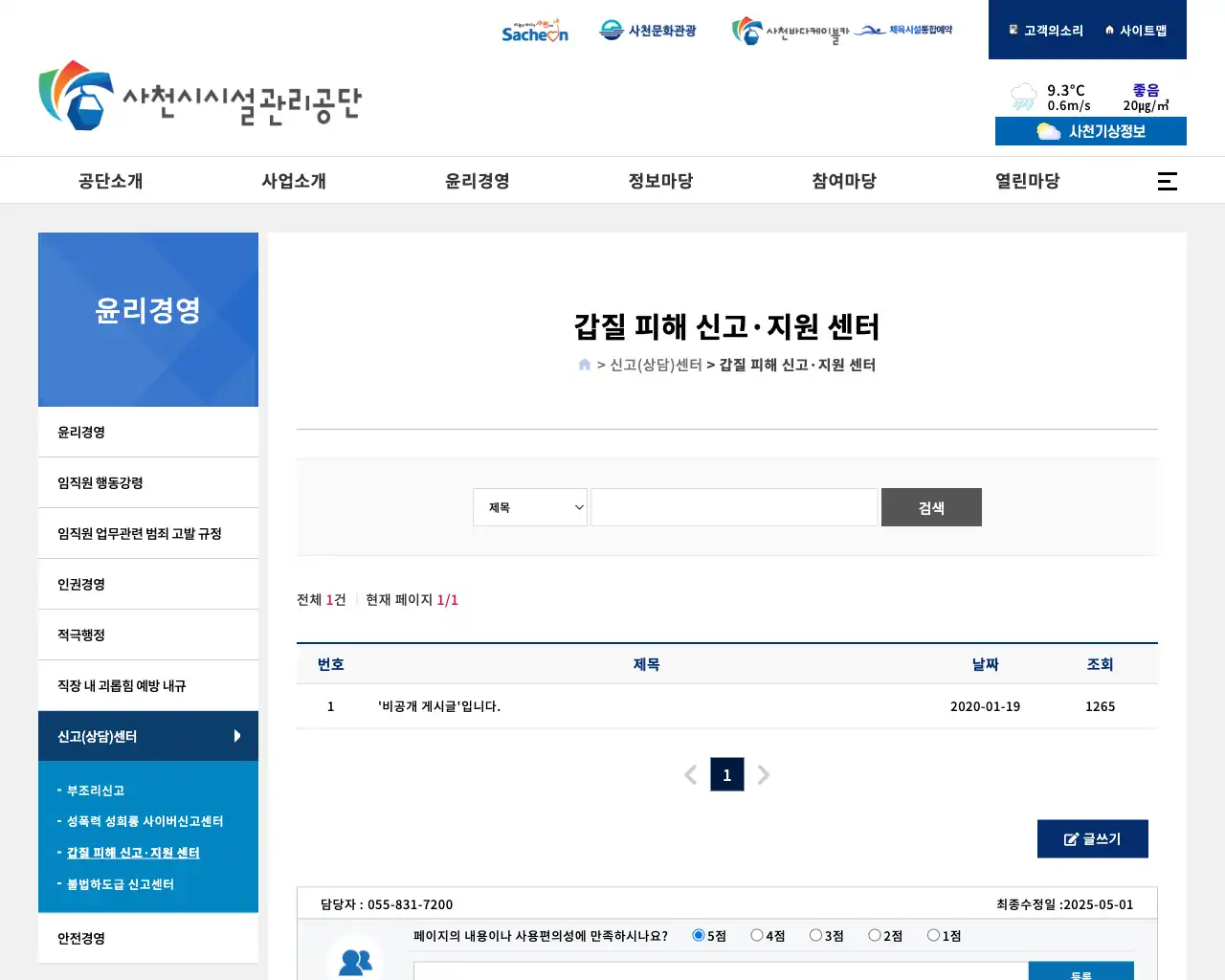Click the 번호 column header

331,664
